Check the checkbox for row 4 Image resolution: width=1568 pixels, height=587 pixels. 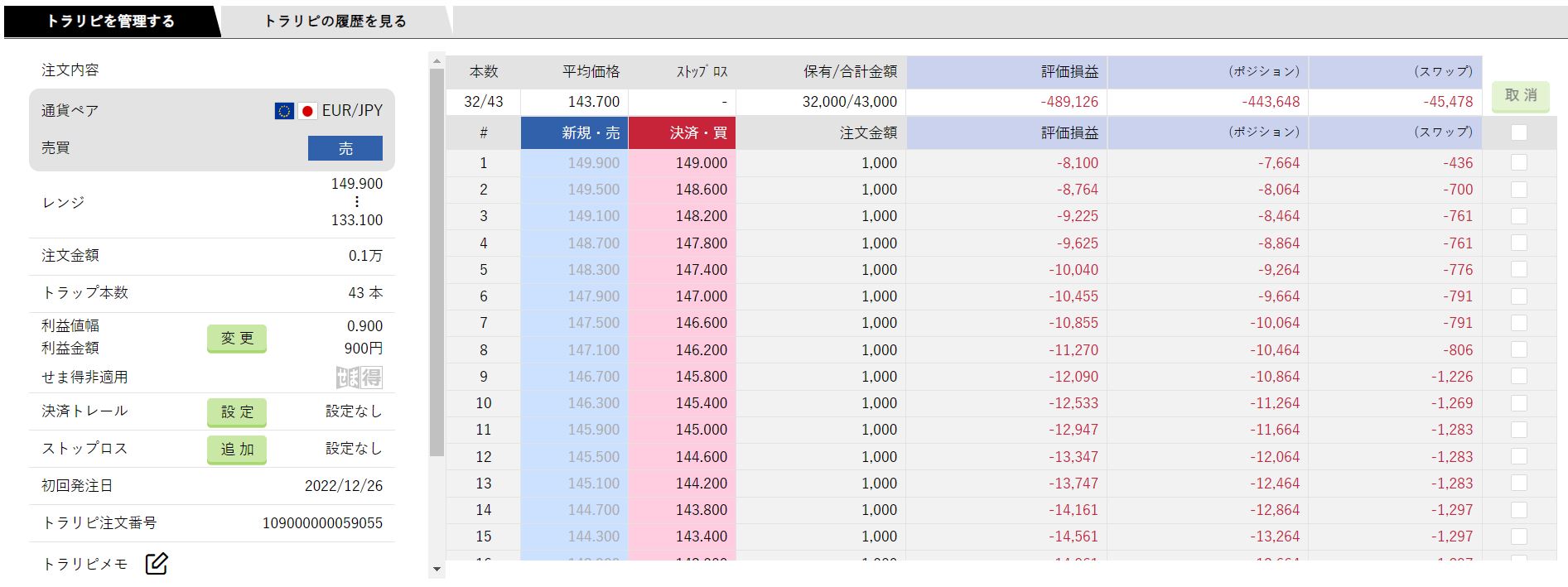tap(1519, 243)
